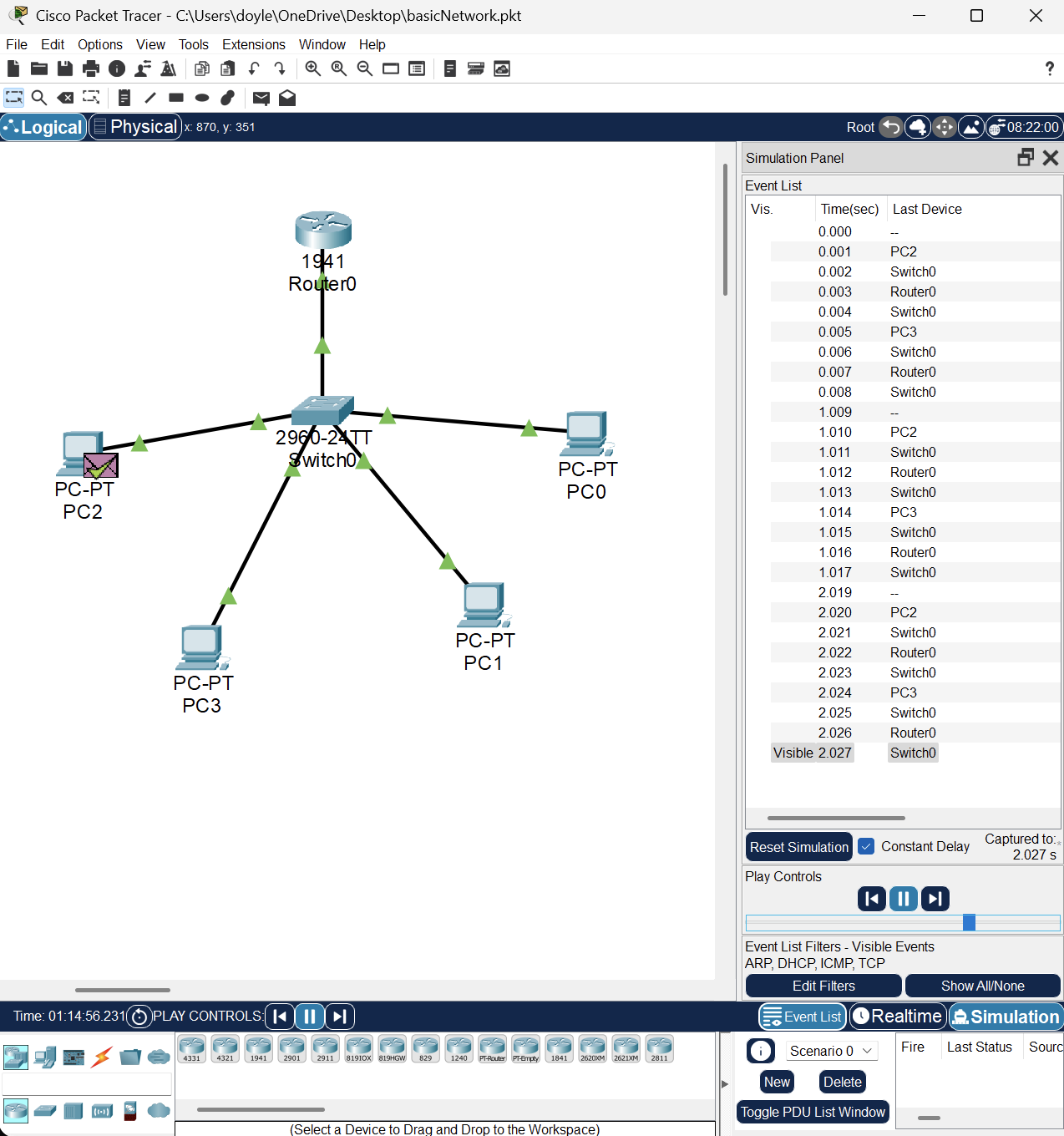Viewport: 1064px width, 1136px height.
Task: Go back one event in Simulation Panel
Action: (x=872, y=899)
